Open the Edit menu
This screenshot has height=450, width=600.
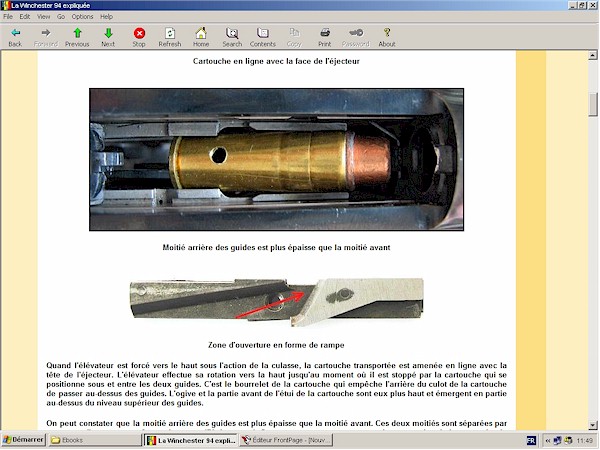click(x=25, y=17)
